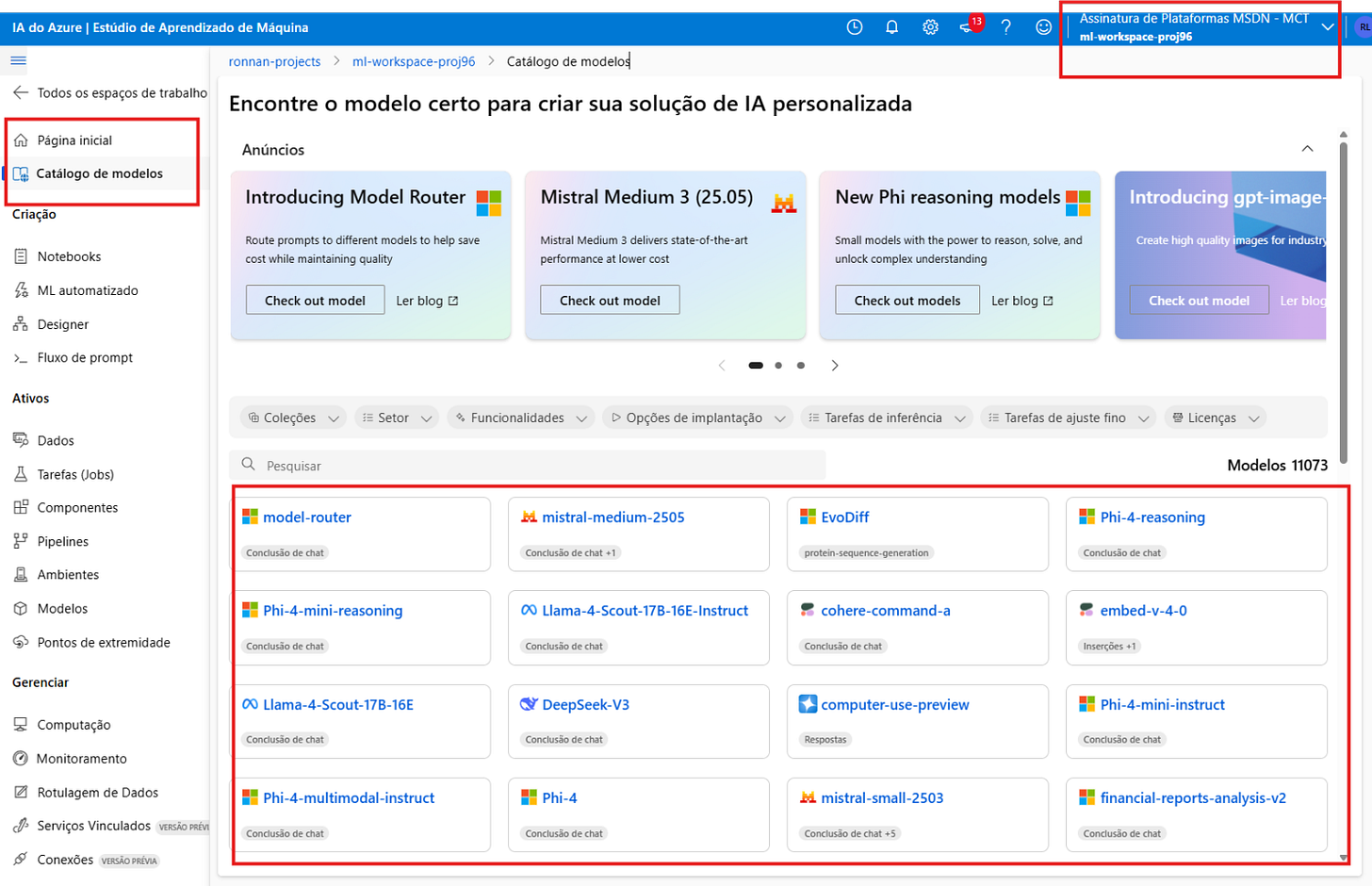Open the model-router model card
This screenshot has width=1372, height=886.
(363, 534)
